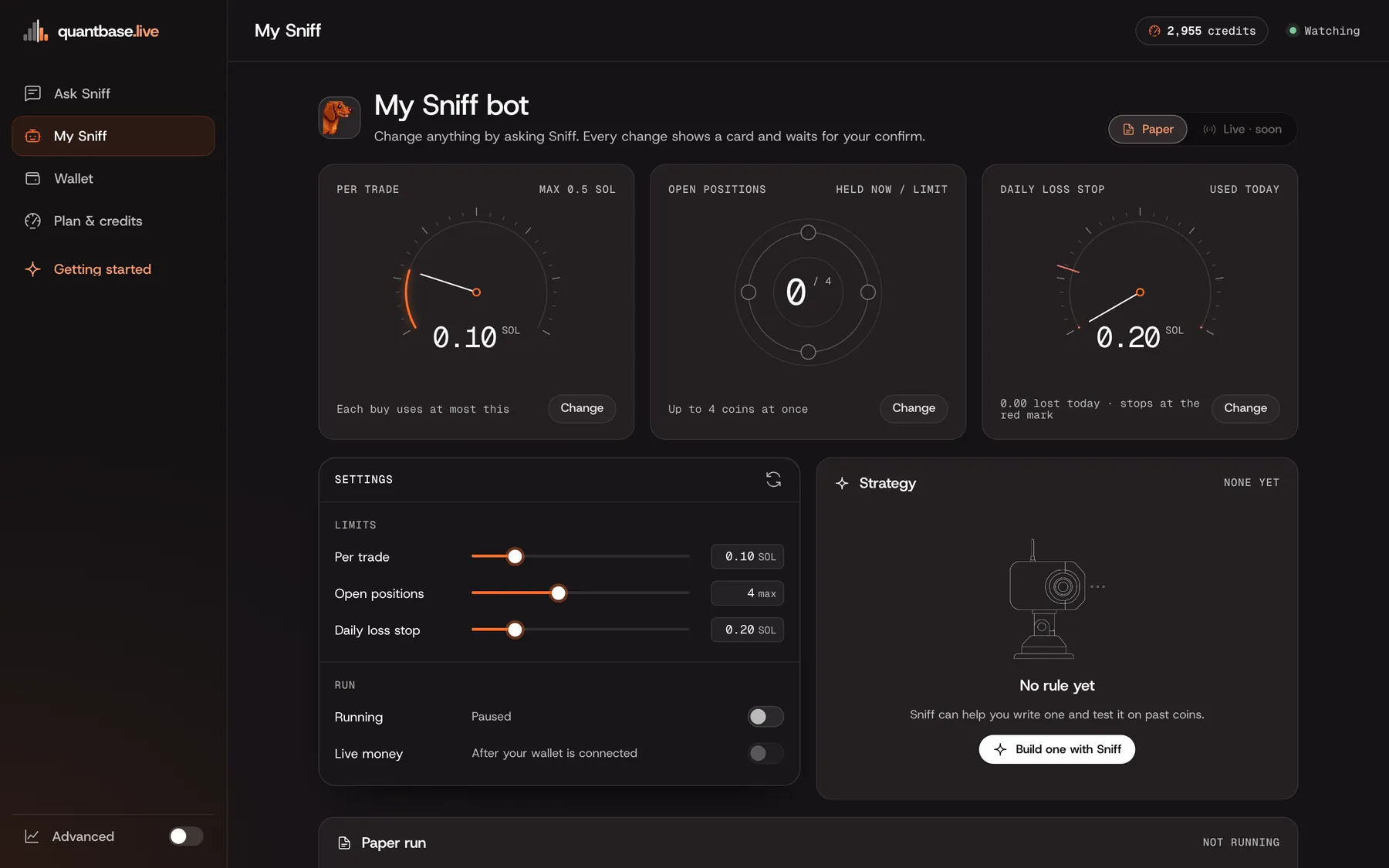Click the green Watching status dot

point(1293,31)
